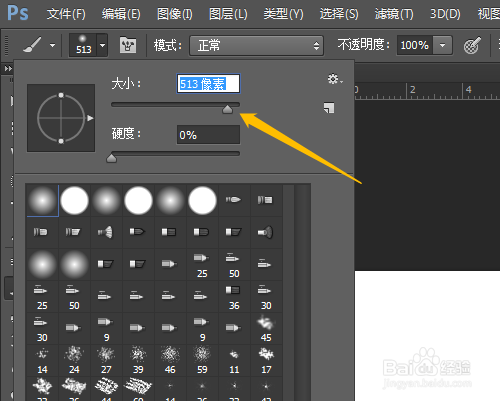Select the brush preset labeled 11
500x401 pixels.
(x=234, y=361)
